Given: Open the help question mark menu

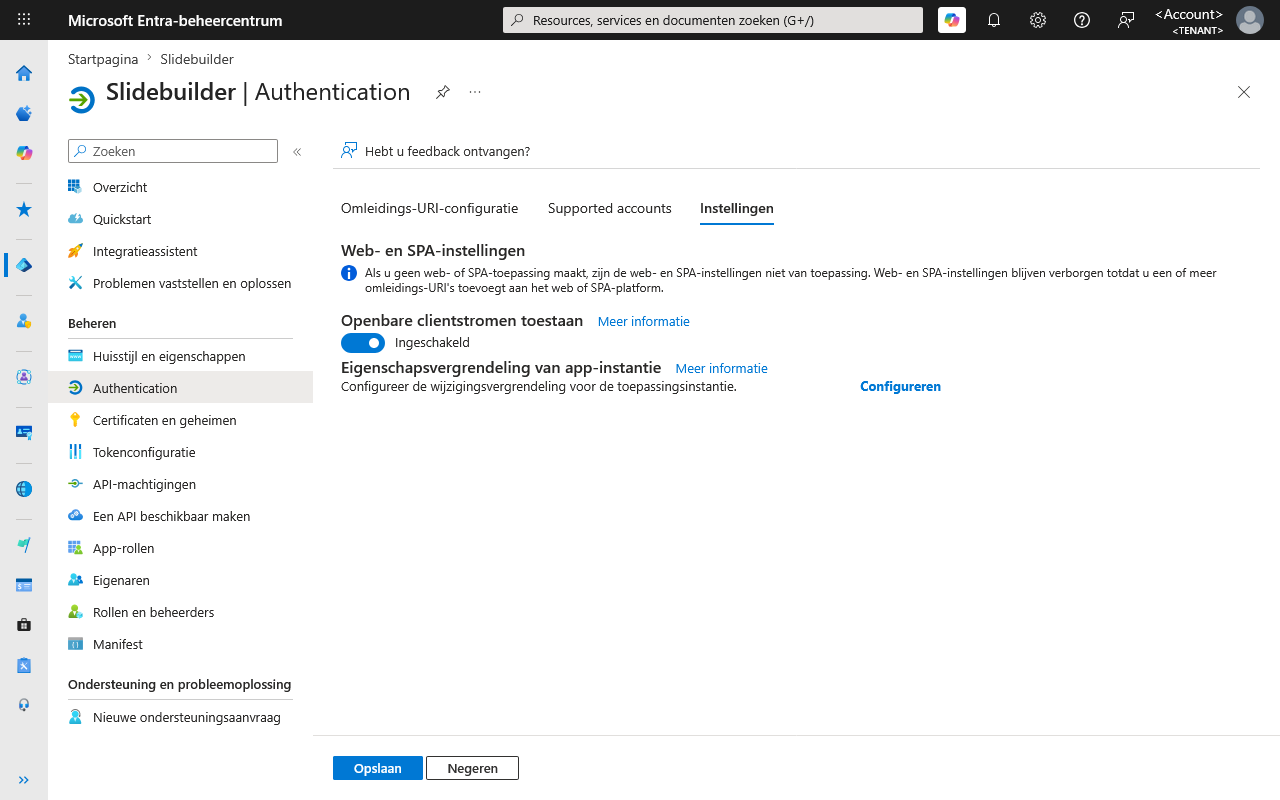Looking at the screenshot, I should coord(1082,20).
